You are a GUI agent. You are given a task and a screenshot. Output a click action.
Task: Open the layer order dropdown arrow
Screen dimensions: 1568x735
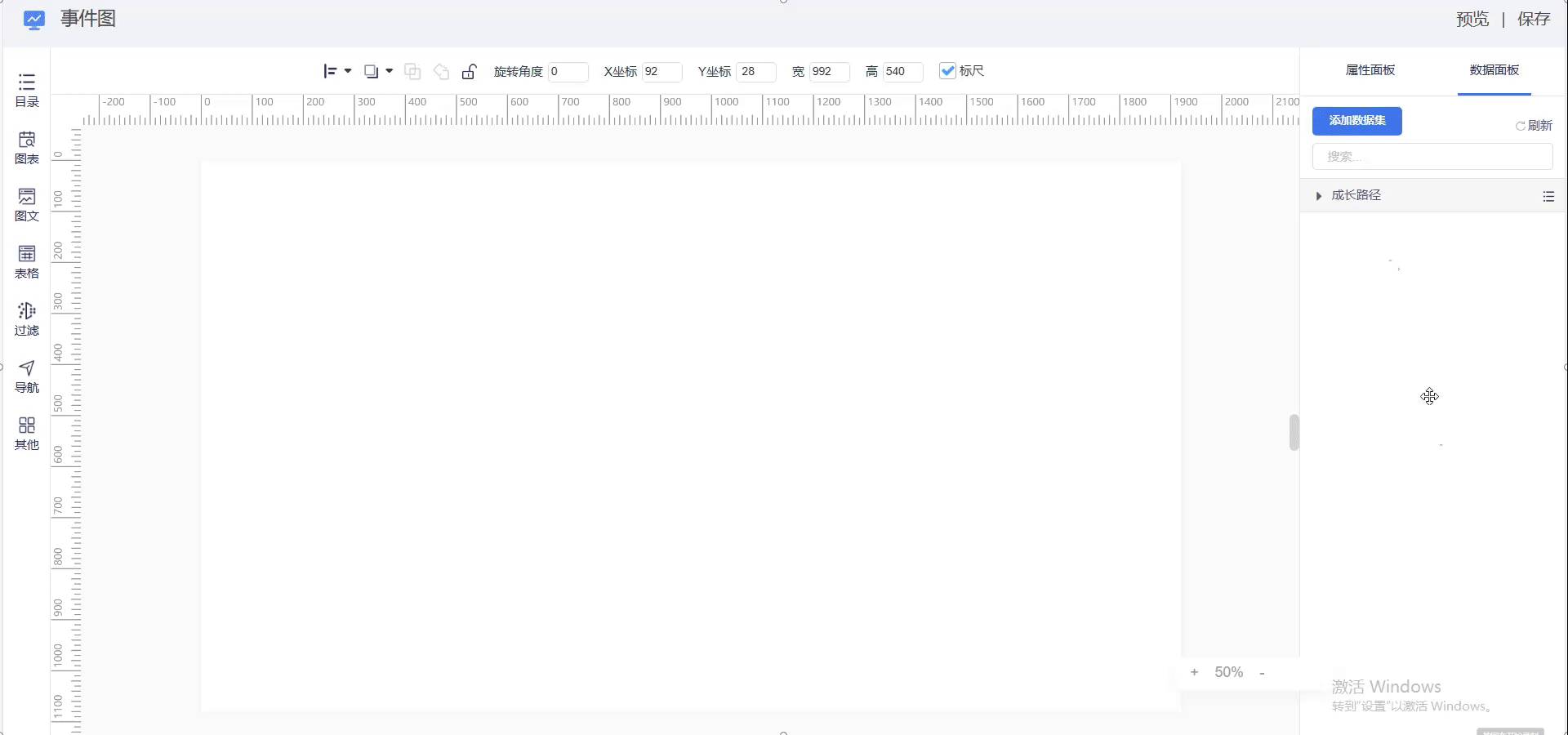(390, 71)
